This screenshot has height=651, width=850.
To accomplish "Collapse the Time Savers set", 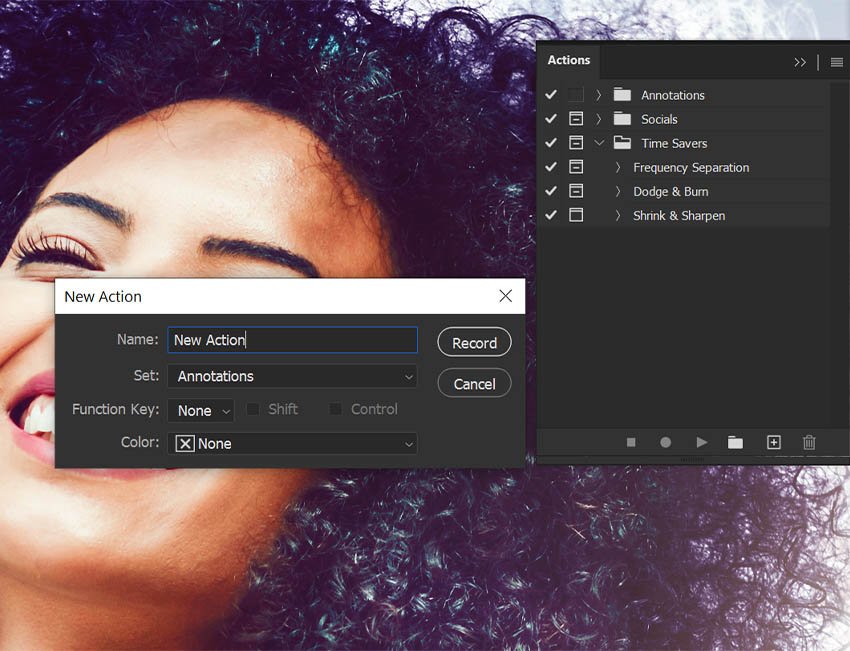I will (599, 143).
